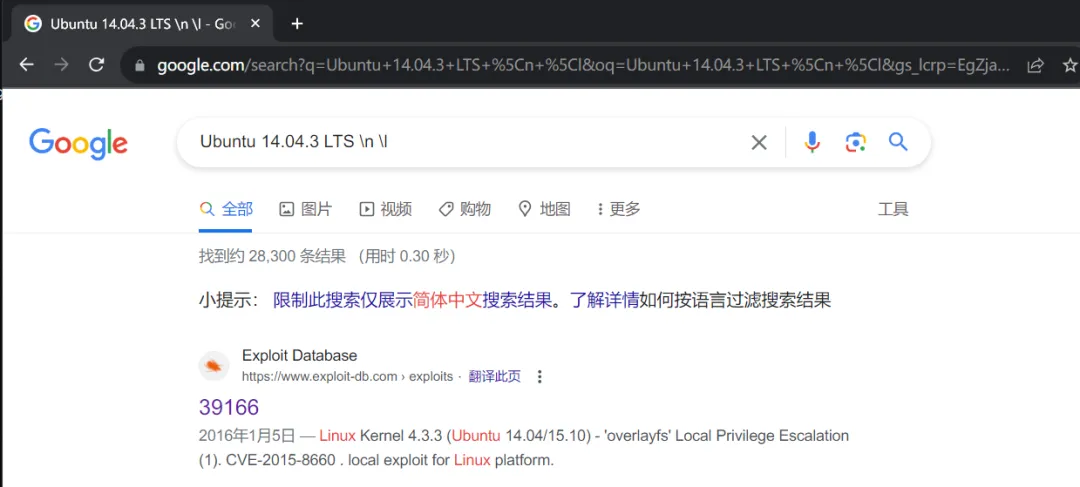Screen dimensions: 1080x487
Task: Switch to the 图片 images tab
Action: tap(306, 209)
